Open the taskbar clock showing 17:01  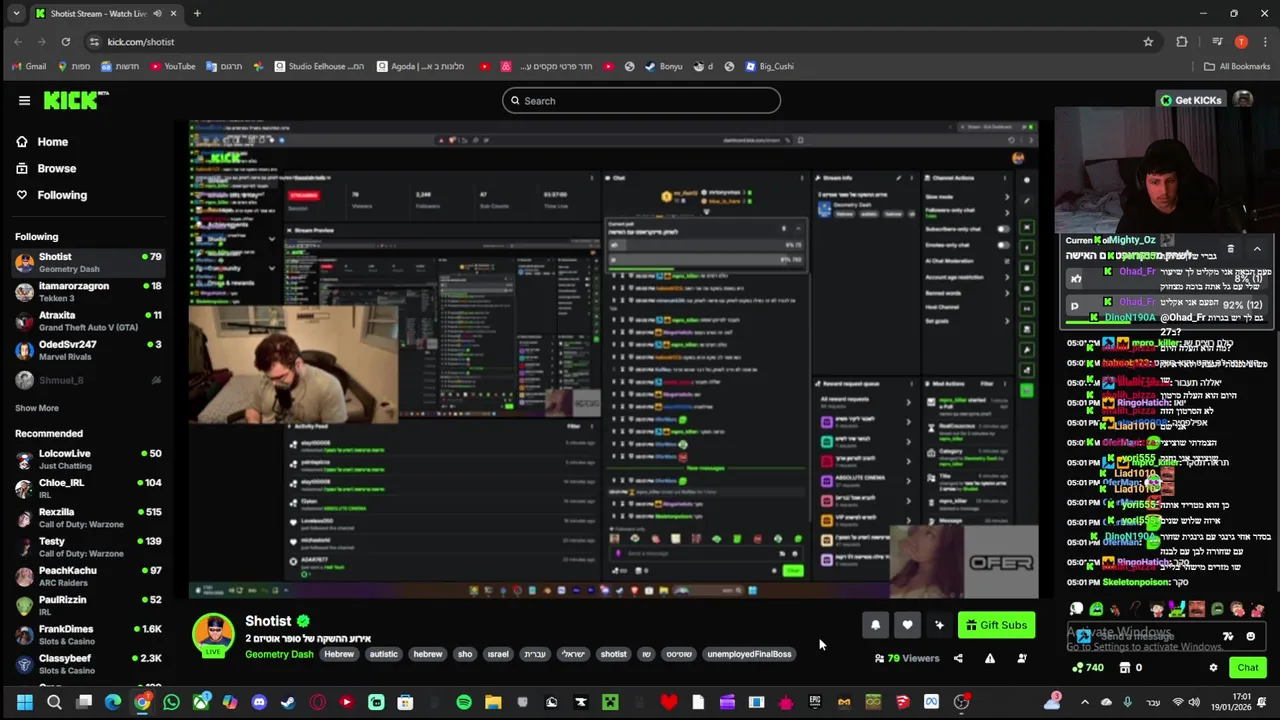click(1230, 702)
